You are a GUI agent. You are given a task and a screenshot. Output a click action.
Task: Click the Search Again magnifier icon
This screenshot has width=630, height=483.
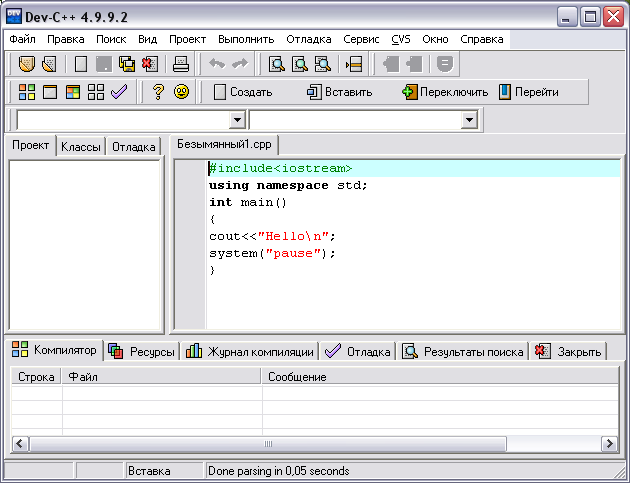[323, 64]
